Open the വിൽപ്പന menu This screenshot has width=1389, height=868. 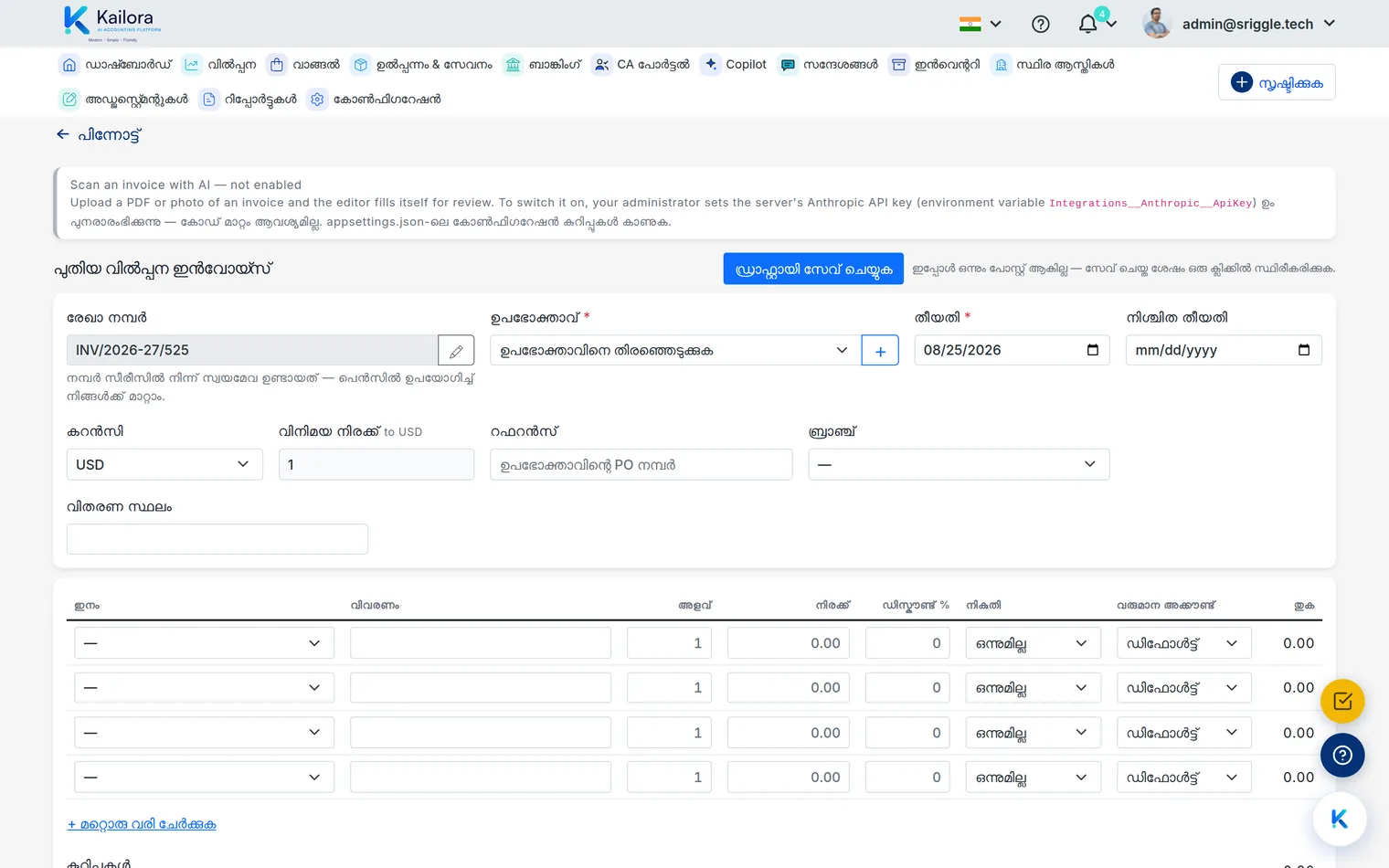219,65
